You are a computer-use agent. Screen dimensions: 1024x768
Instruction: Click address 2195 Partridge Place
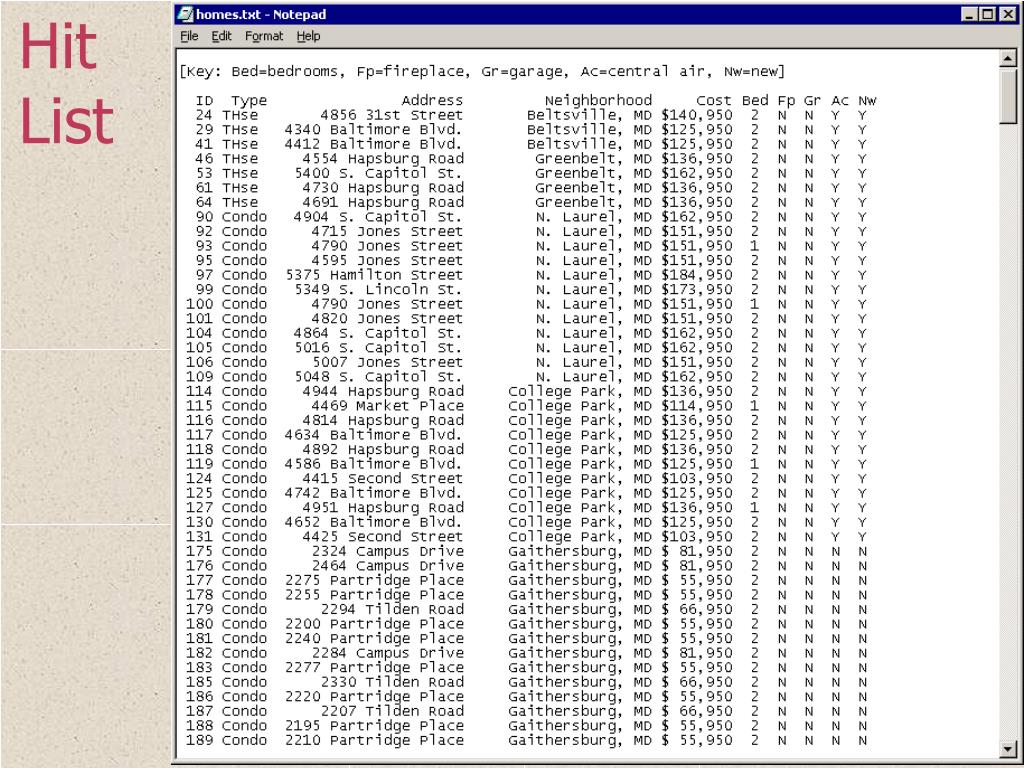click(374, 725)
